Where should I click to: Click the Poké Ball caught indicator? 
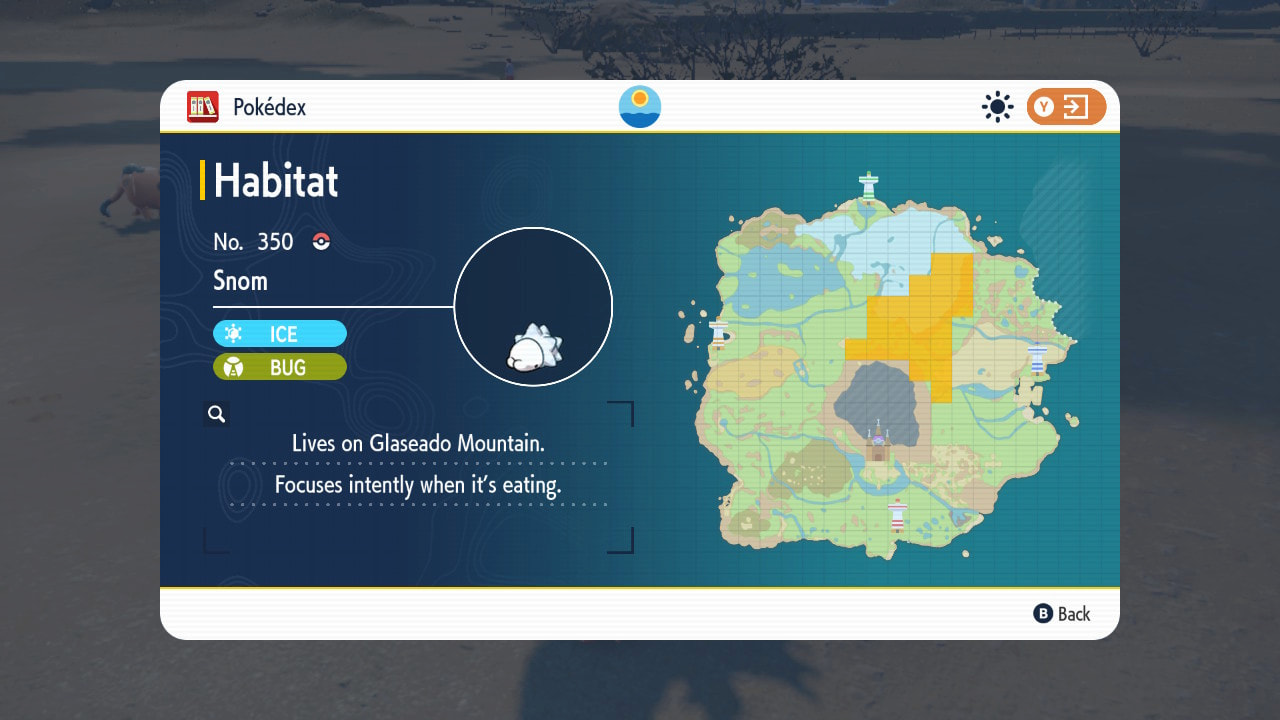coord(321,241)
